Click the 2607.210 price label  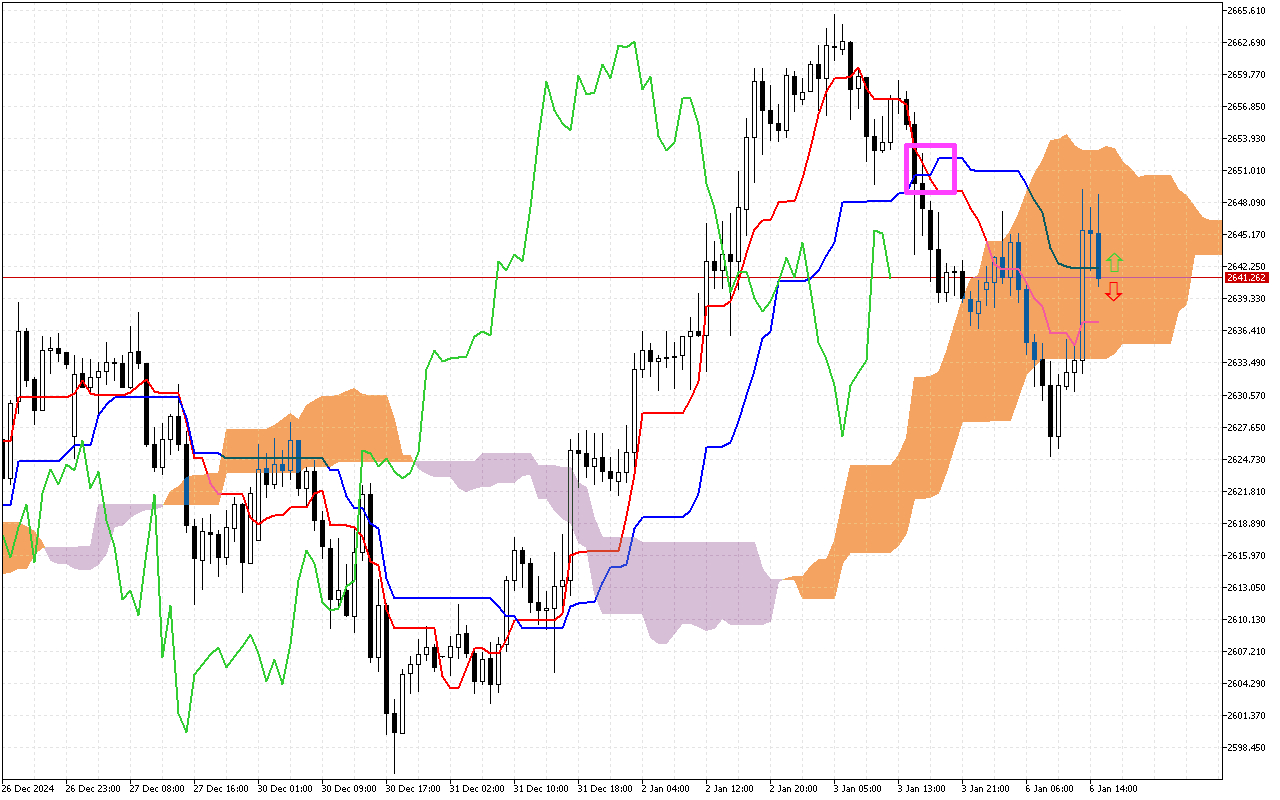(1245, 652)
